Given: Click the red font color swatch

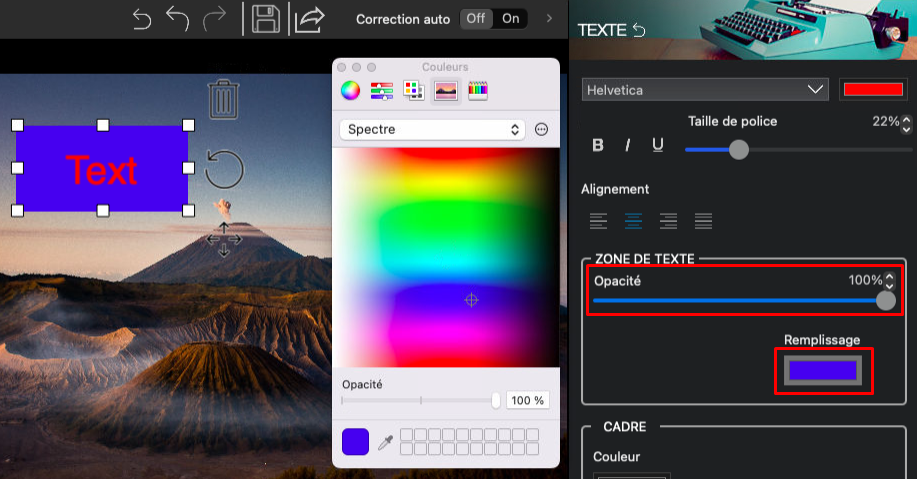Looking at the screenshot, I should tap(873, 89).
